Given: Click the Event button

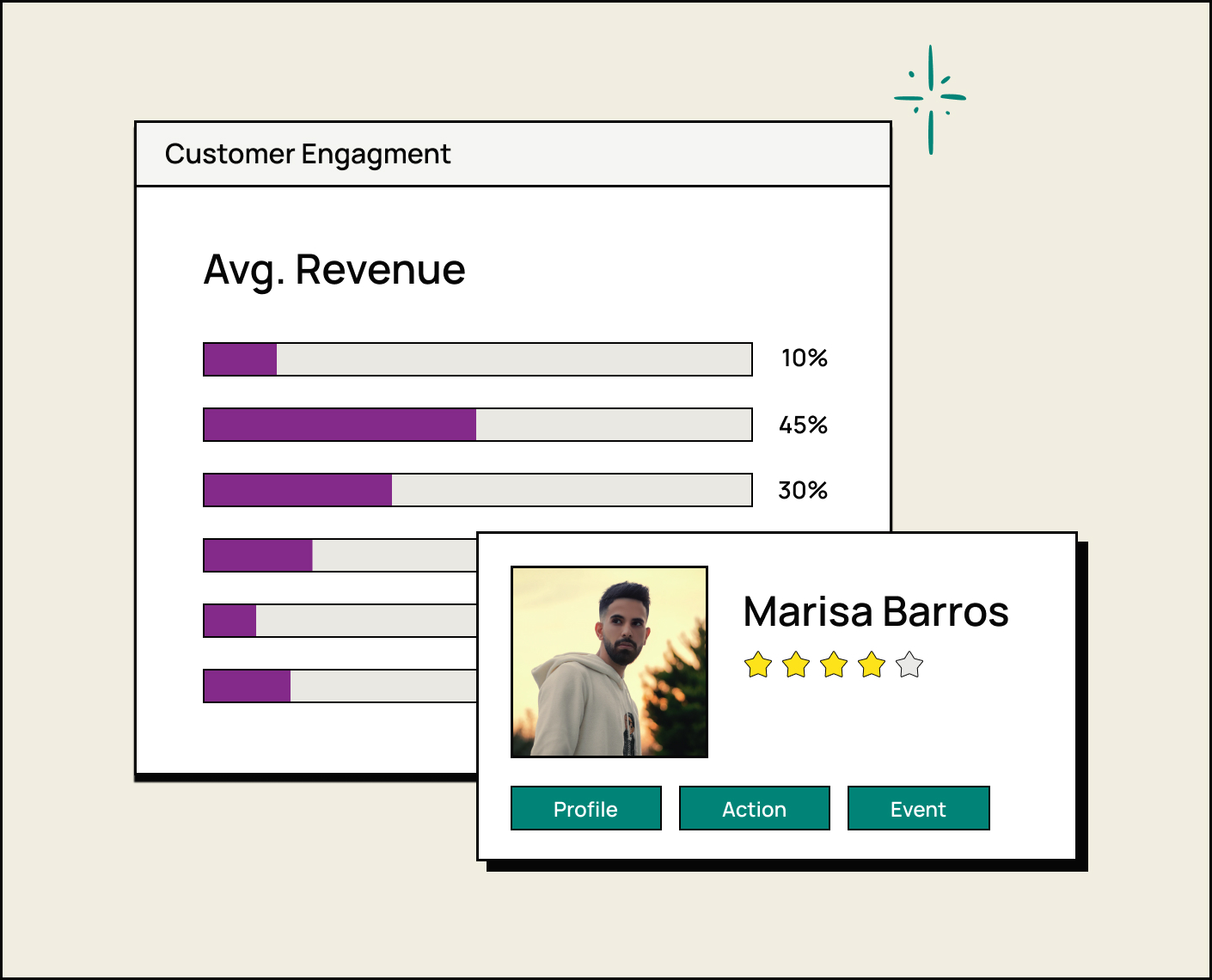Looking at the screenshot, I should [918, 808].
